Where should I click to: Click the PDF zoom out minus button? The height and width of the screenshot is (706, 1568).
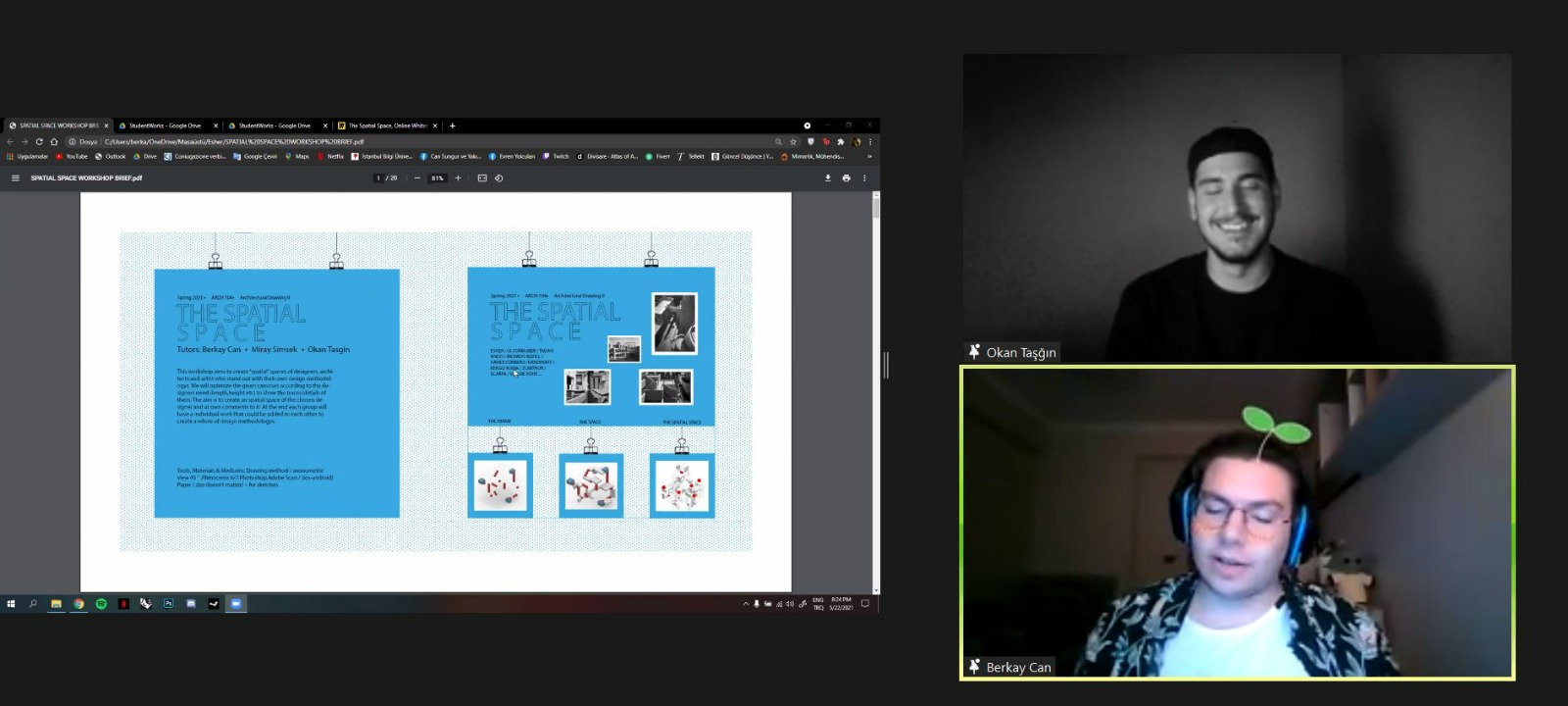pyautogui.click(x=417, y=178)
